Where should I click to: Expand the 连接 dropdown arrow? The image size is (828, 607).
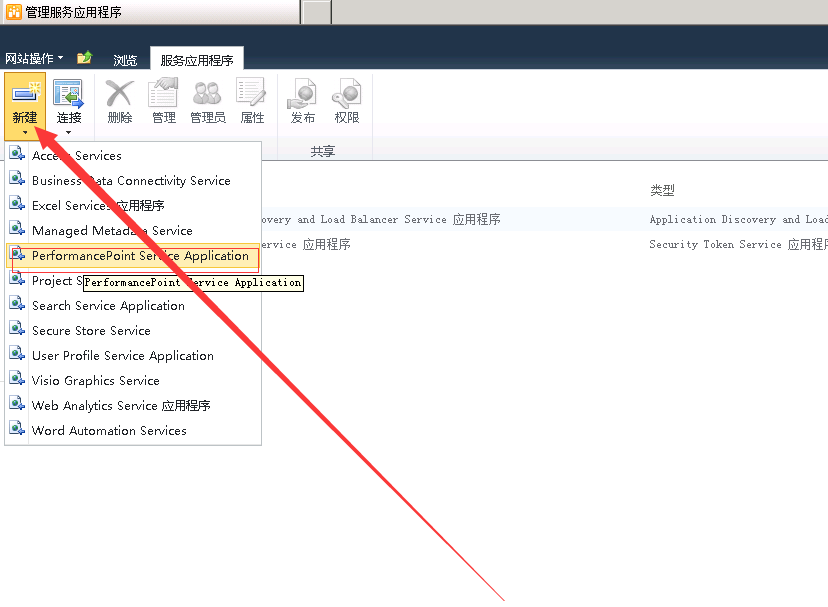(69, 133)
